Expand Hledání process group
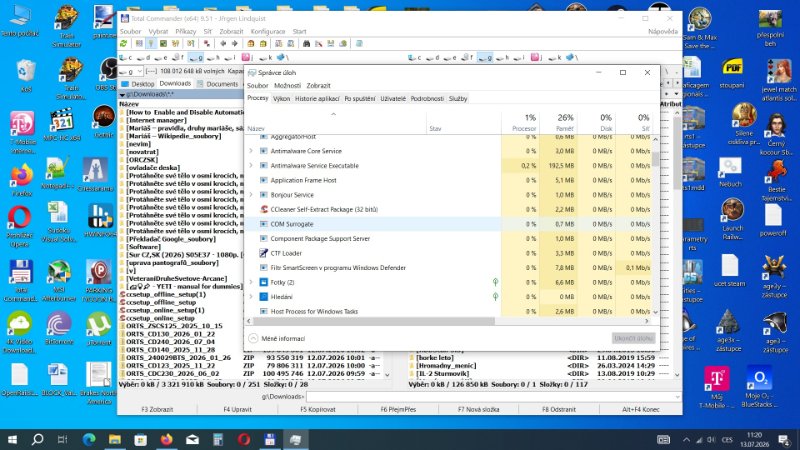The image size is (800, 450). (x=251, y=296)
